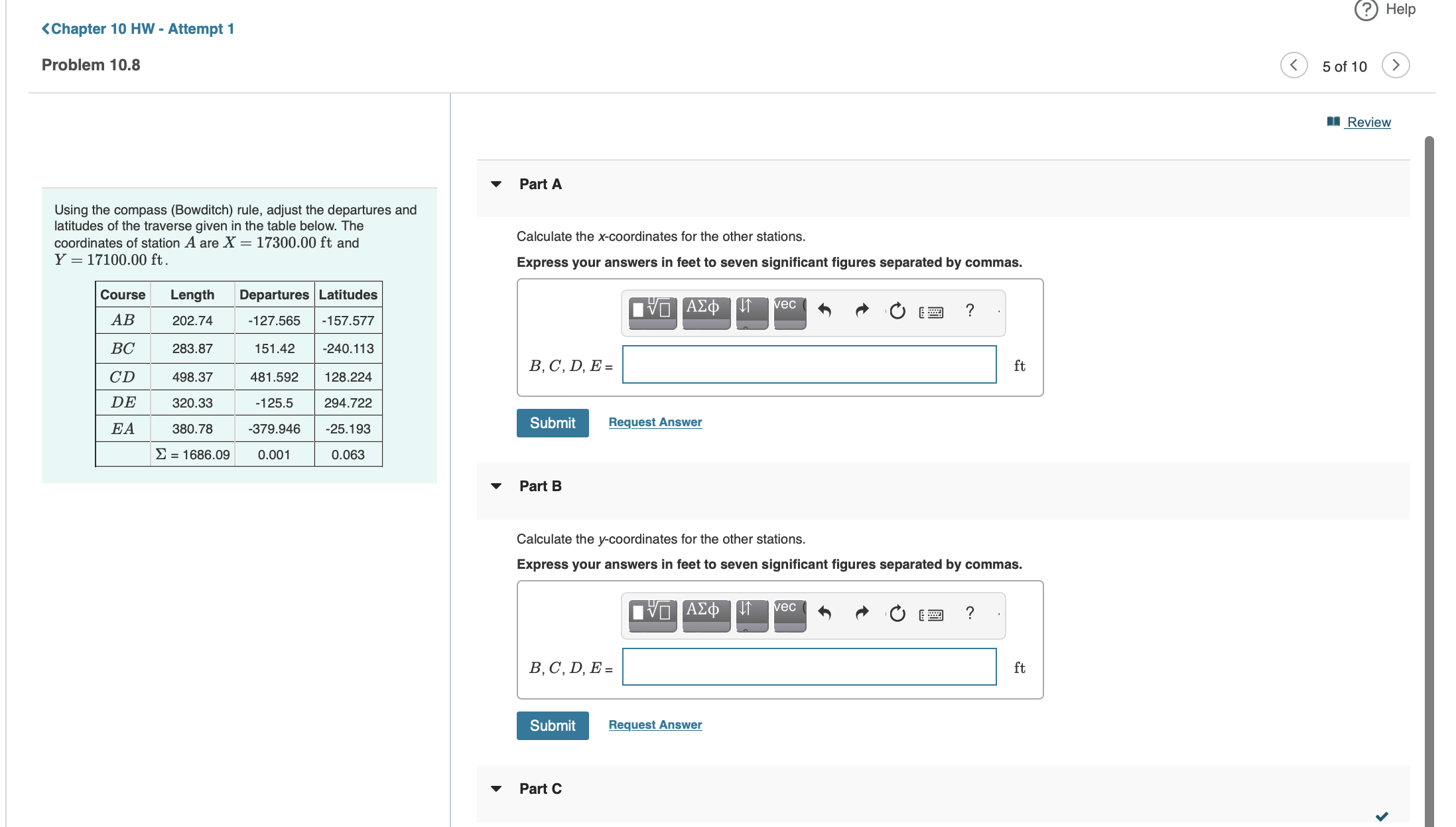Open the equation template palette in Part A toolbar

(653, 312)
